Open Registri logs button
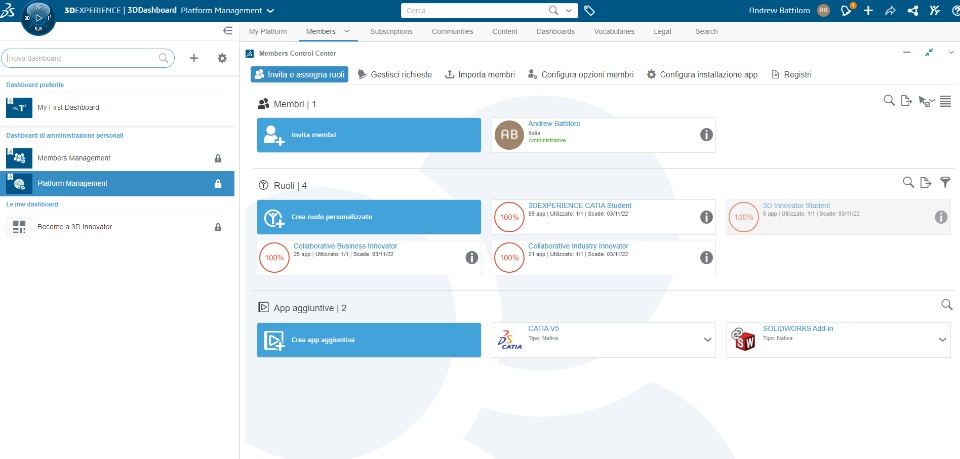 click(x=791, y=74)
